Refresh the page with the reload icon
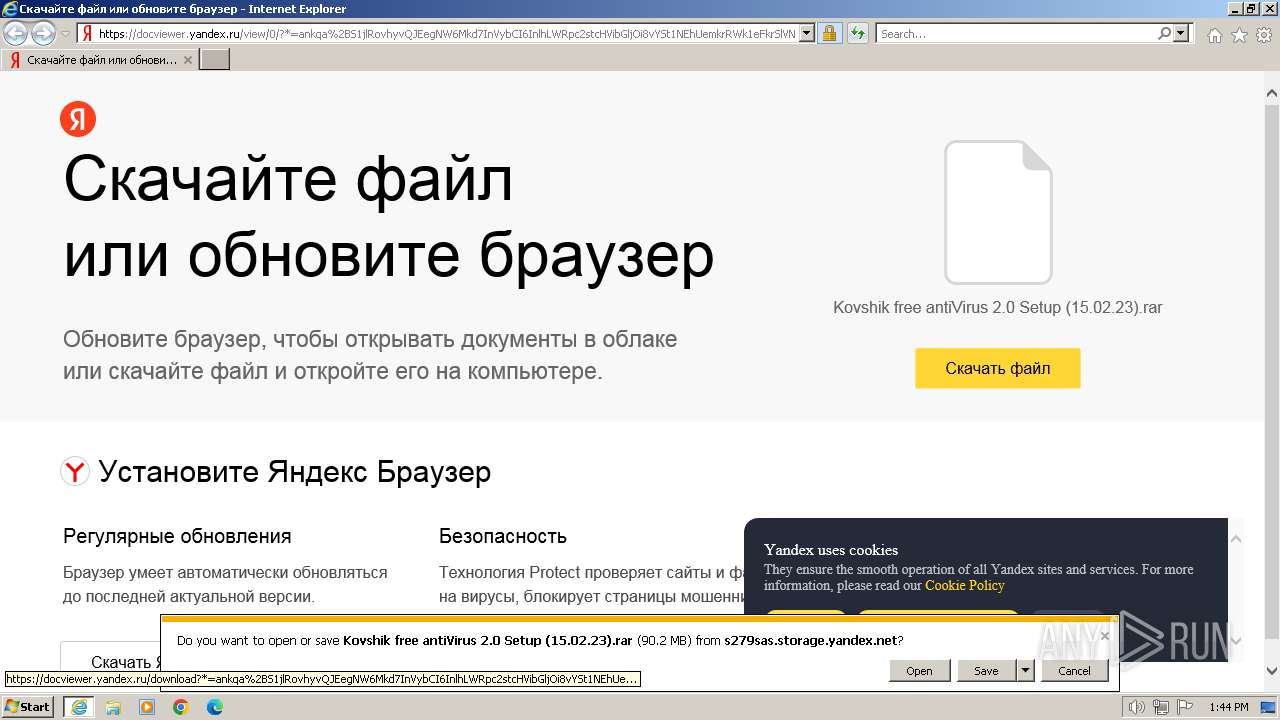 (x=857, y=33)
